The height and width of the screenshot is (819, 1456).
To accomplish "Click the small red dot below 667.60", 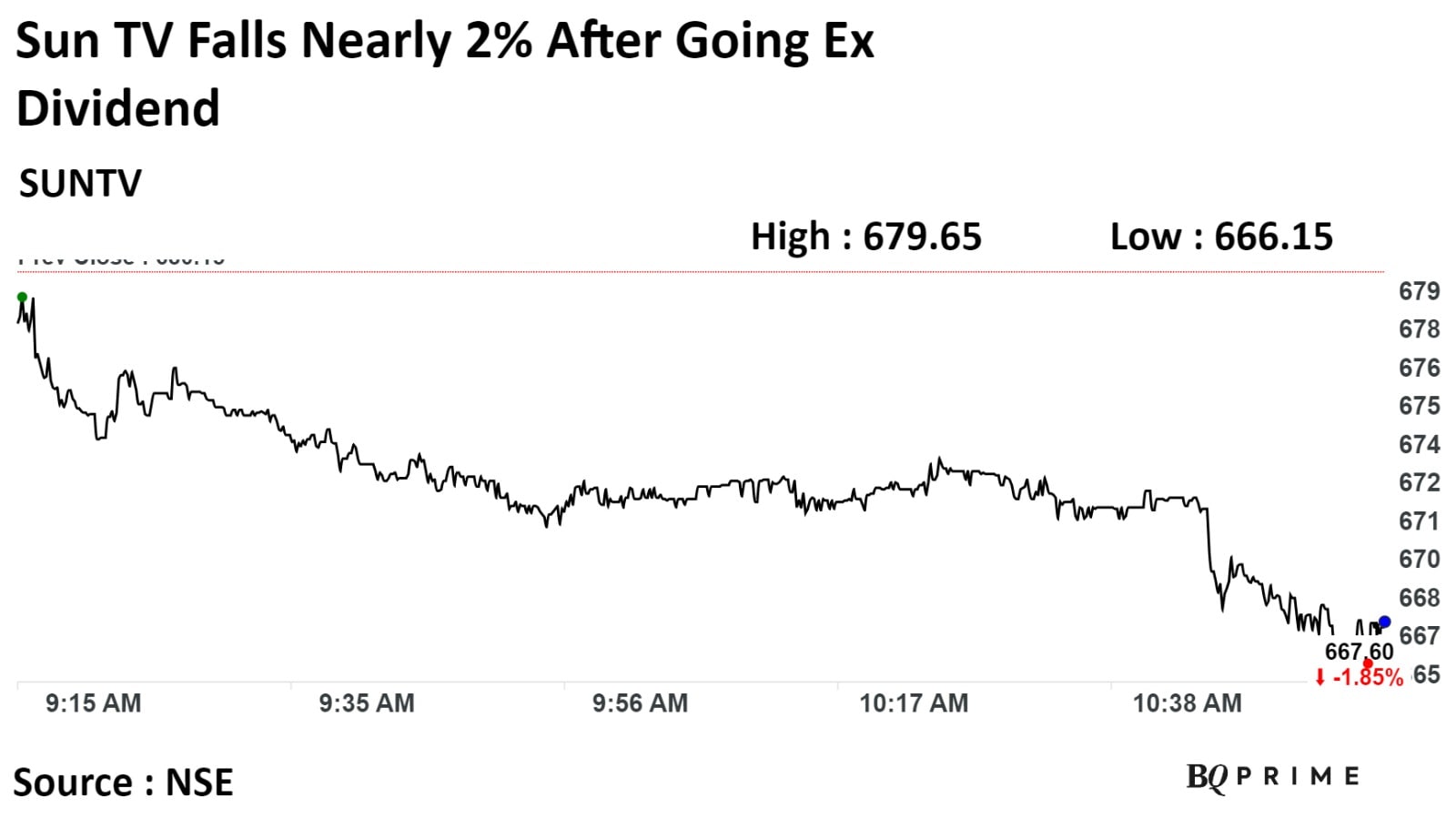I will click(x=1368, y=663).
